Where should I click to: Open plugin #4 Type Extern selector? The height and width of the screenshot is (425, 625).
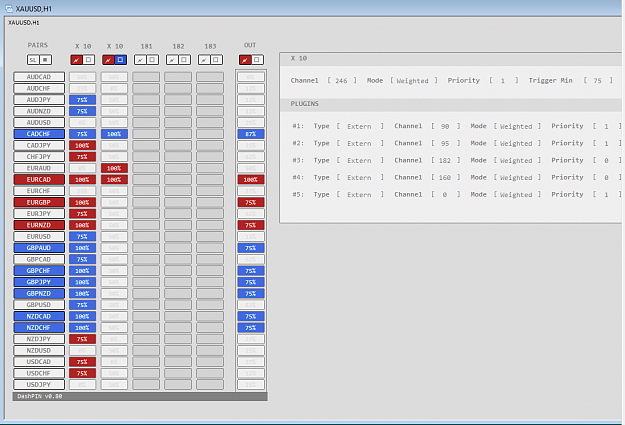[359, 178]
